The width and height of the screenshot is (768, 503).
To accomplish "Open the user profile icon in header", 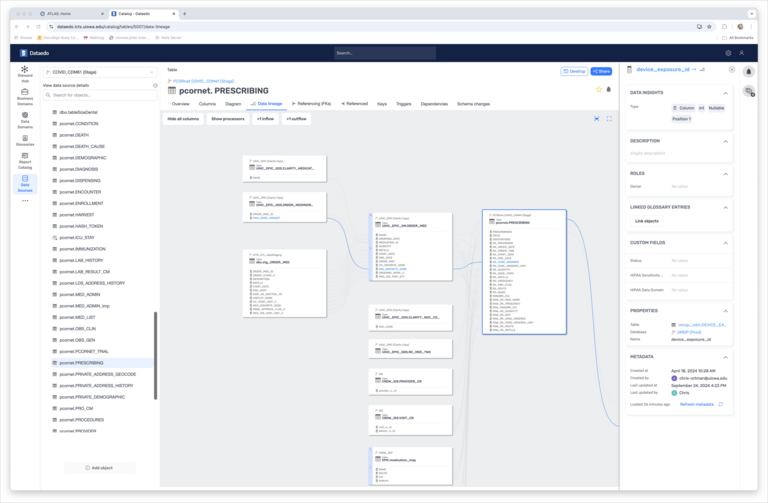I will [742, 53].
